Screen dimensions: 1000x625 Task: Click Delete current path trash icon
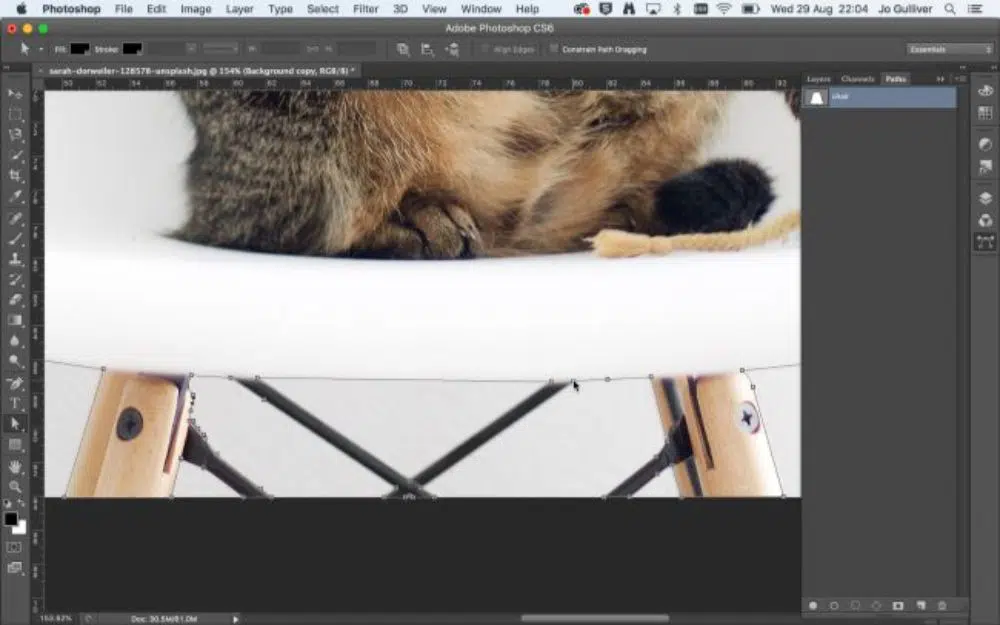942,606
